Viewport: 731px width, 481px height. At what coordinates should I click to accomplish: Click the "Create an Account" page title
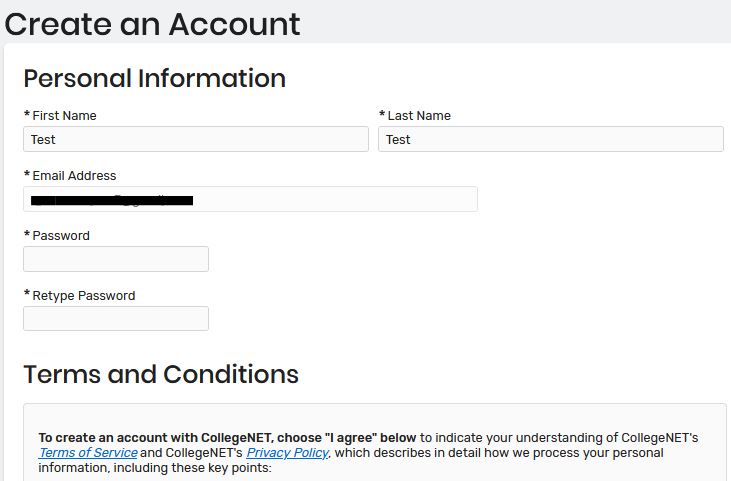152,24
